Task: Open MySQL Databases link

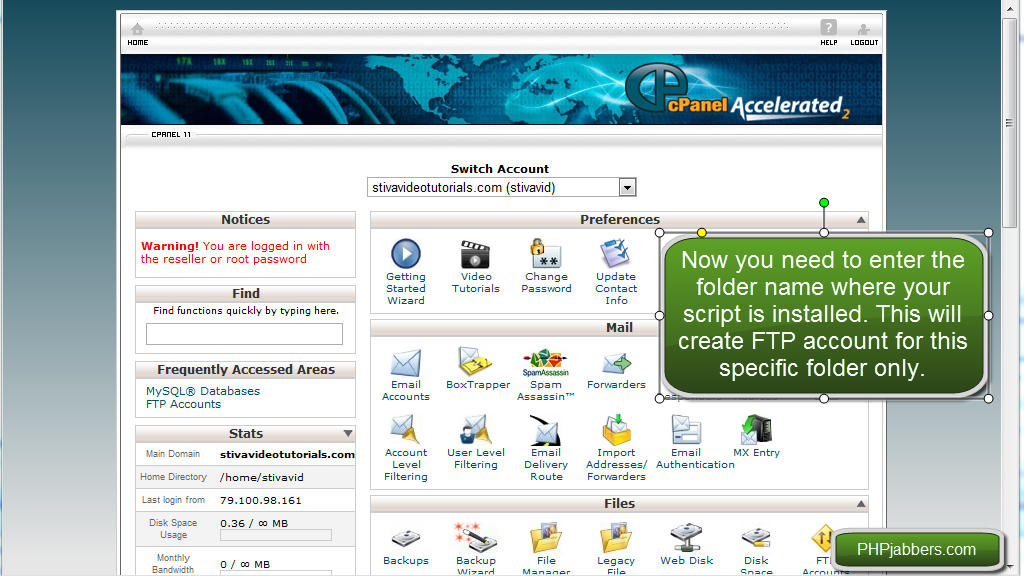Action: point(202,391)
